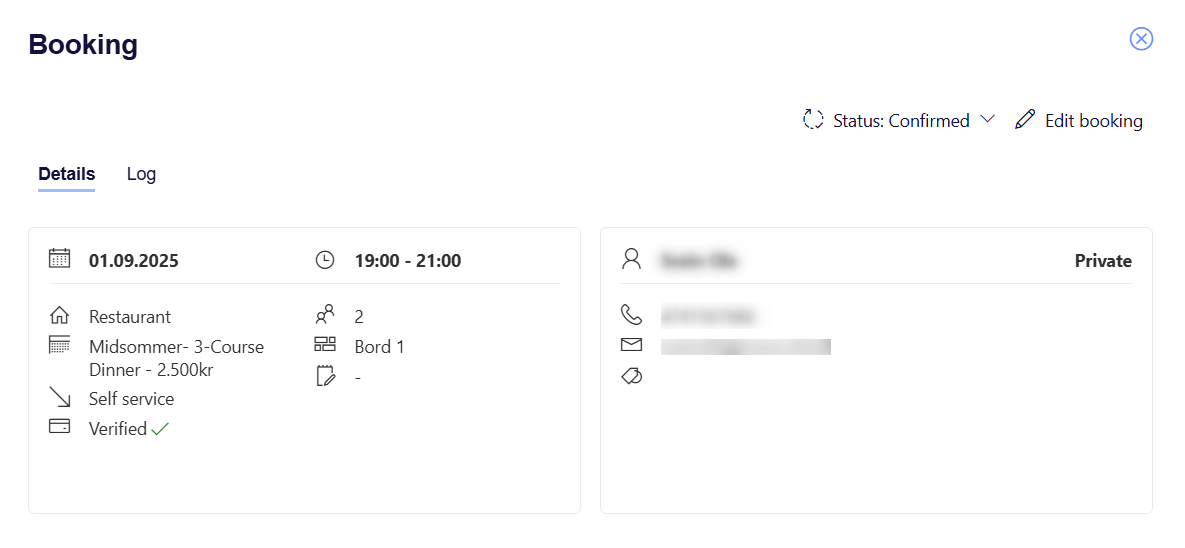Click the green Verified checkmark

tap(160, 429)
